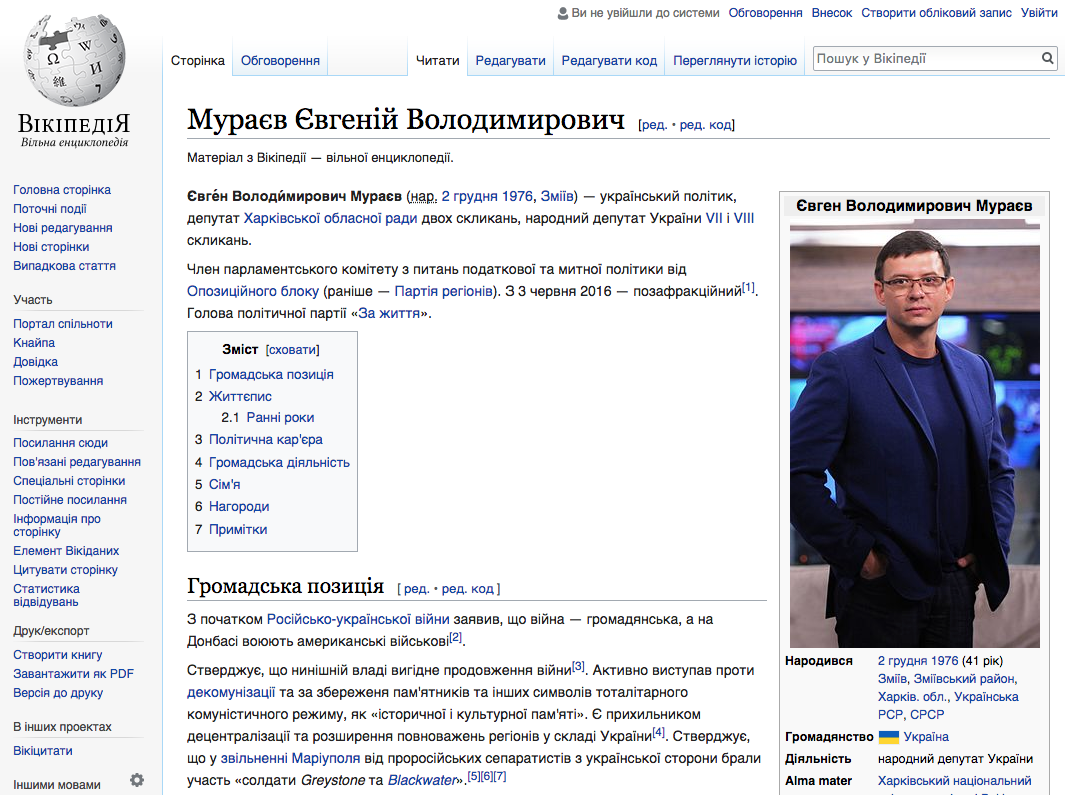This screenshot has width=1065, height=795.
Task: Open Опозиційного блоку link
Action: tap(253, 292)
